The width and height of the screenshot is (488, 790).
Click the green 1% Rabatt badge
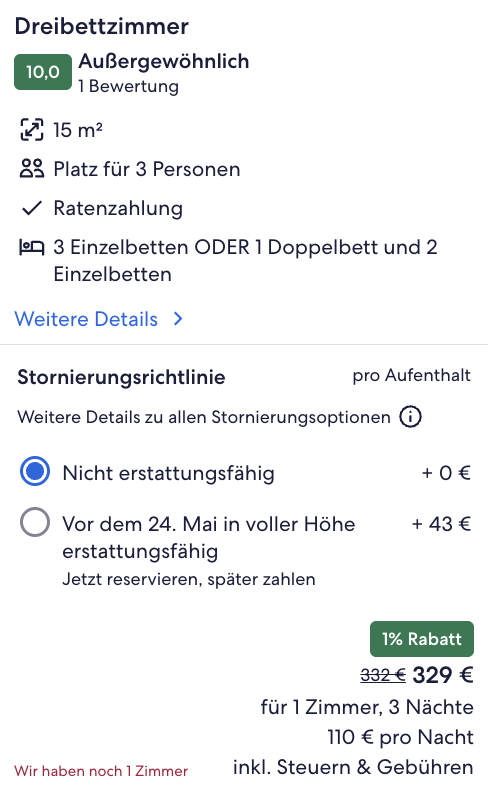(422, 639)
